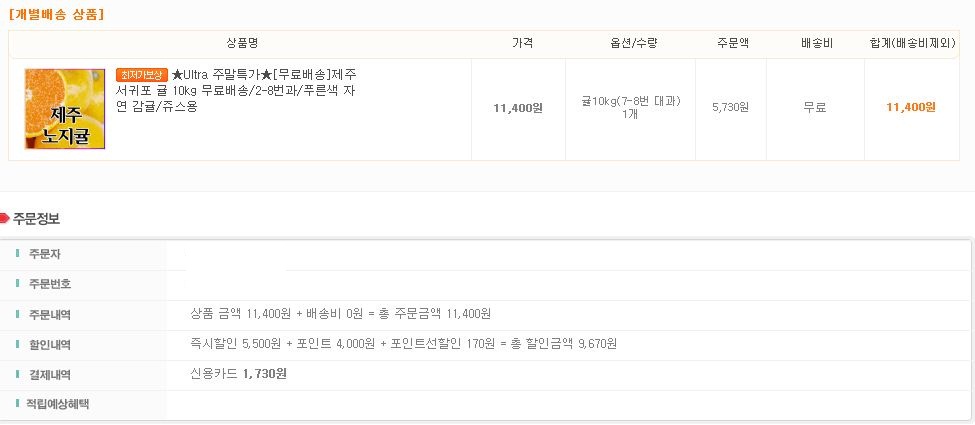Click the 배송비 column header

click(x=817, y=44)
